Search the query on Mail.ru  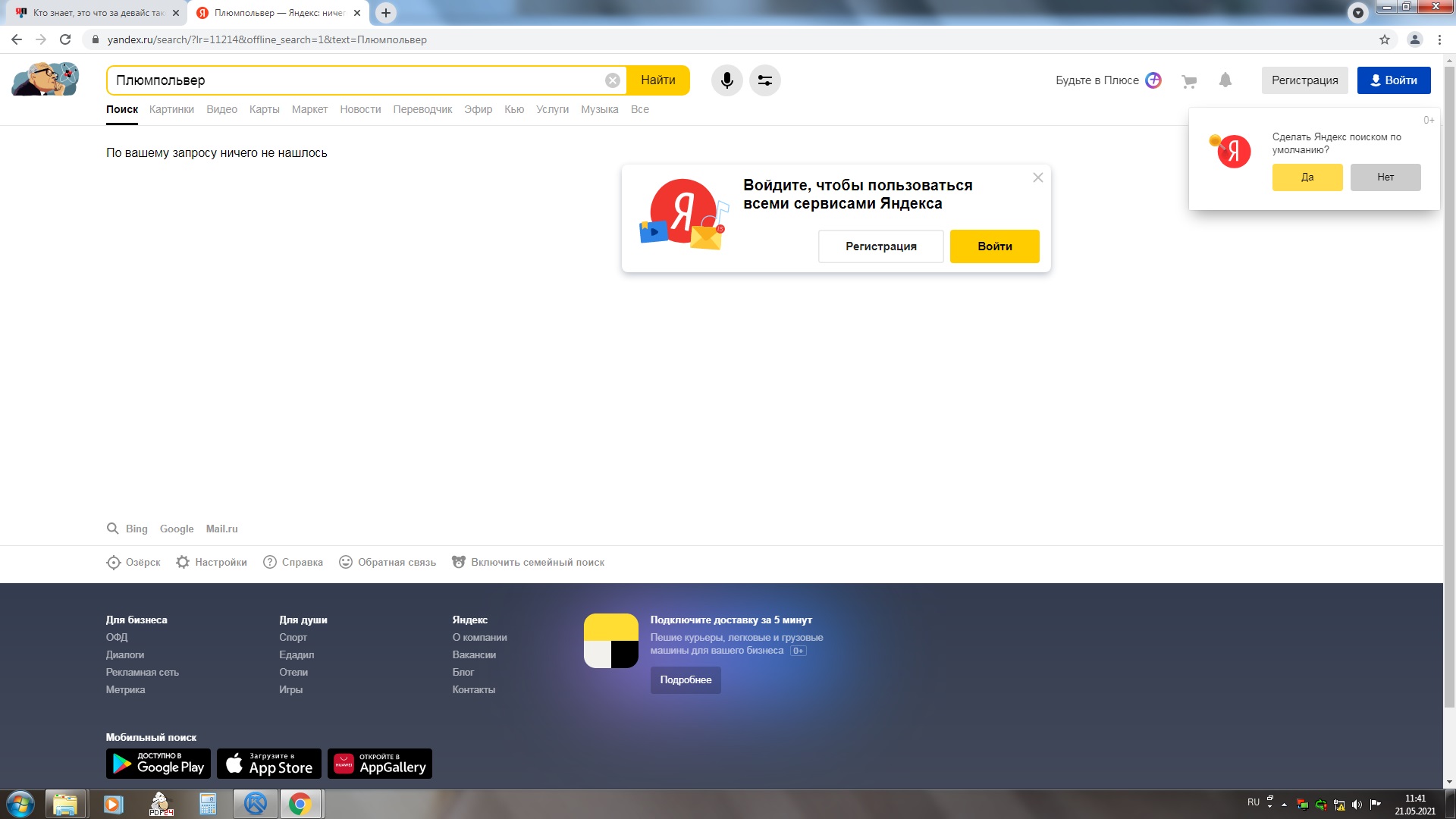[221, 529]
